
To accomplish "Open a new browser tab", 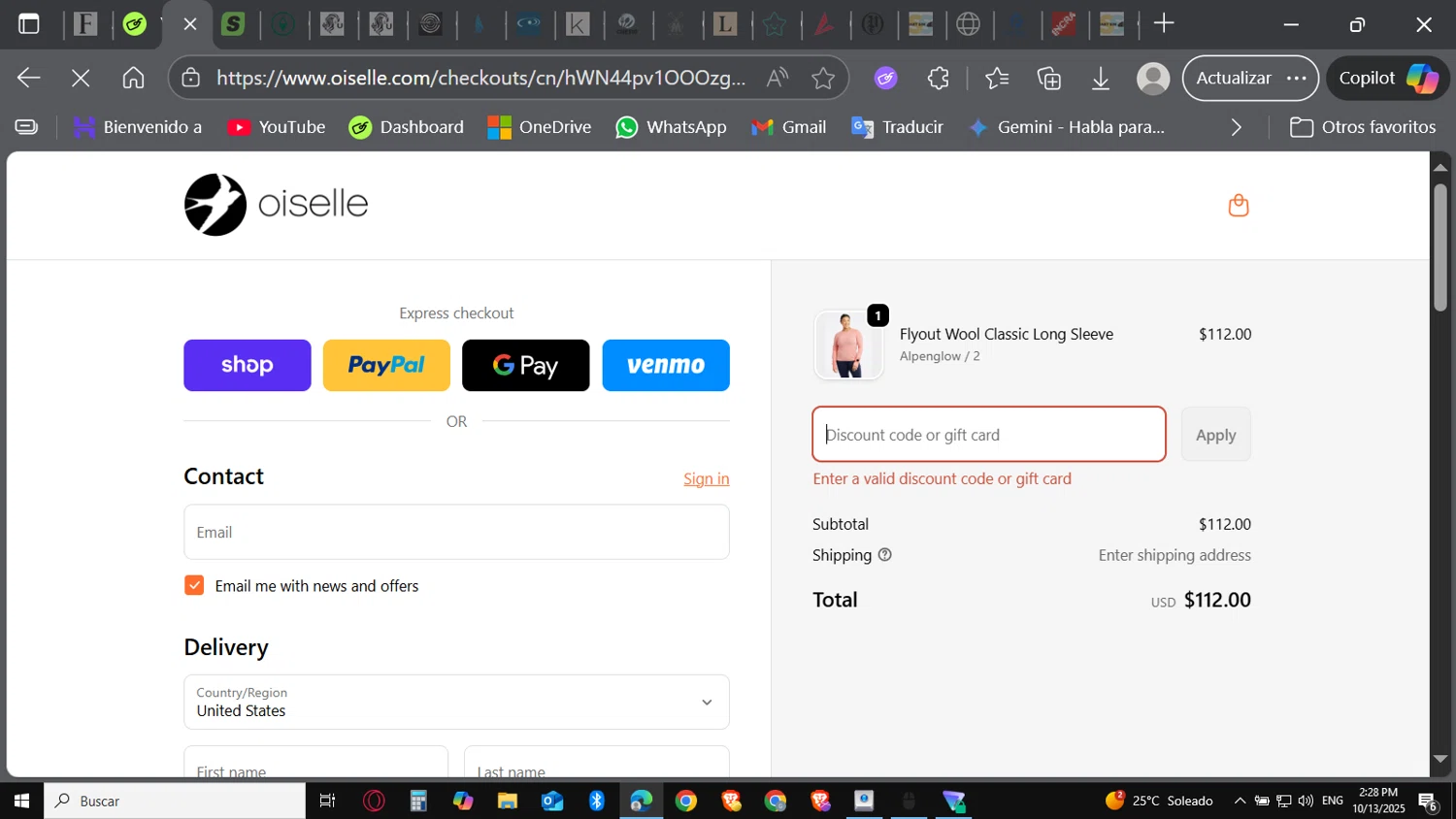I will 1164,24.
